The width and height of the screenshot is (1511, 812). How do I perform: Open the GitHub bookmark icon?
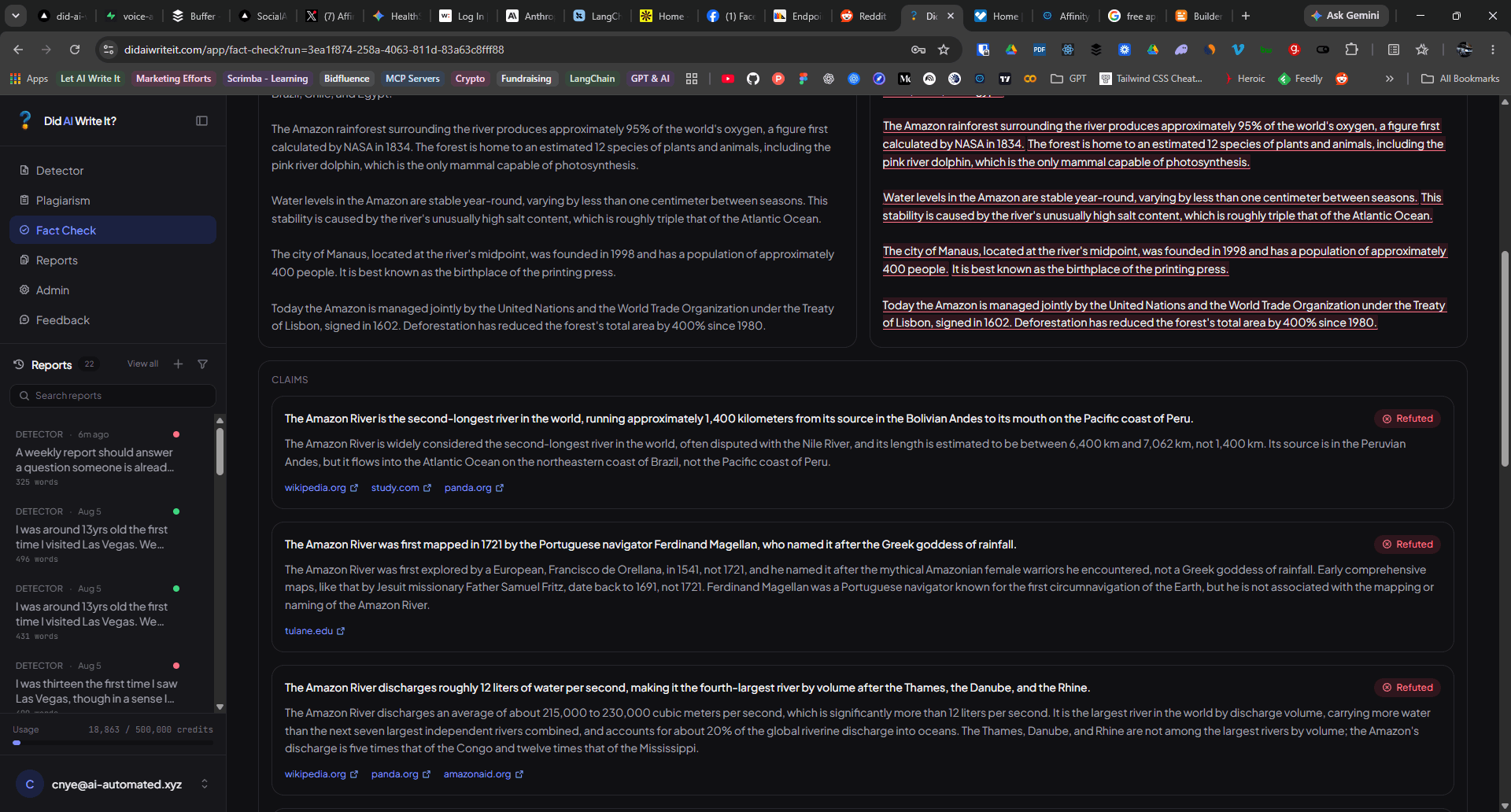coord(753,79)
